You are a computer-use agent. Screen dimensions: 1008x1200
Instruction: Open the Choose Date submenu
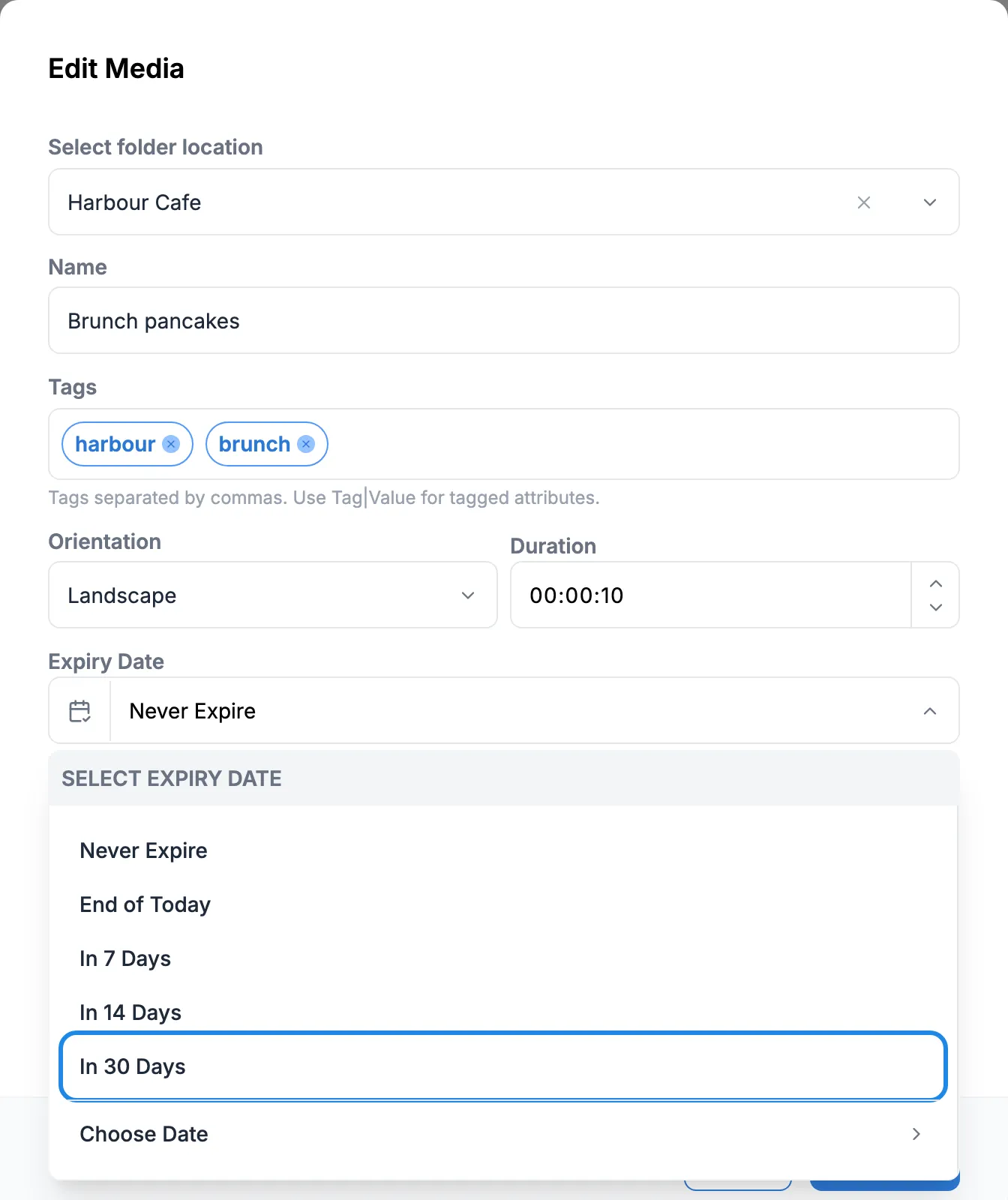[x=502, y=1134]
